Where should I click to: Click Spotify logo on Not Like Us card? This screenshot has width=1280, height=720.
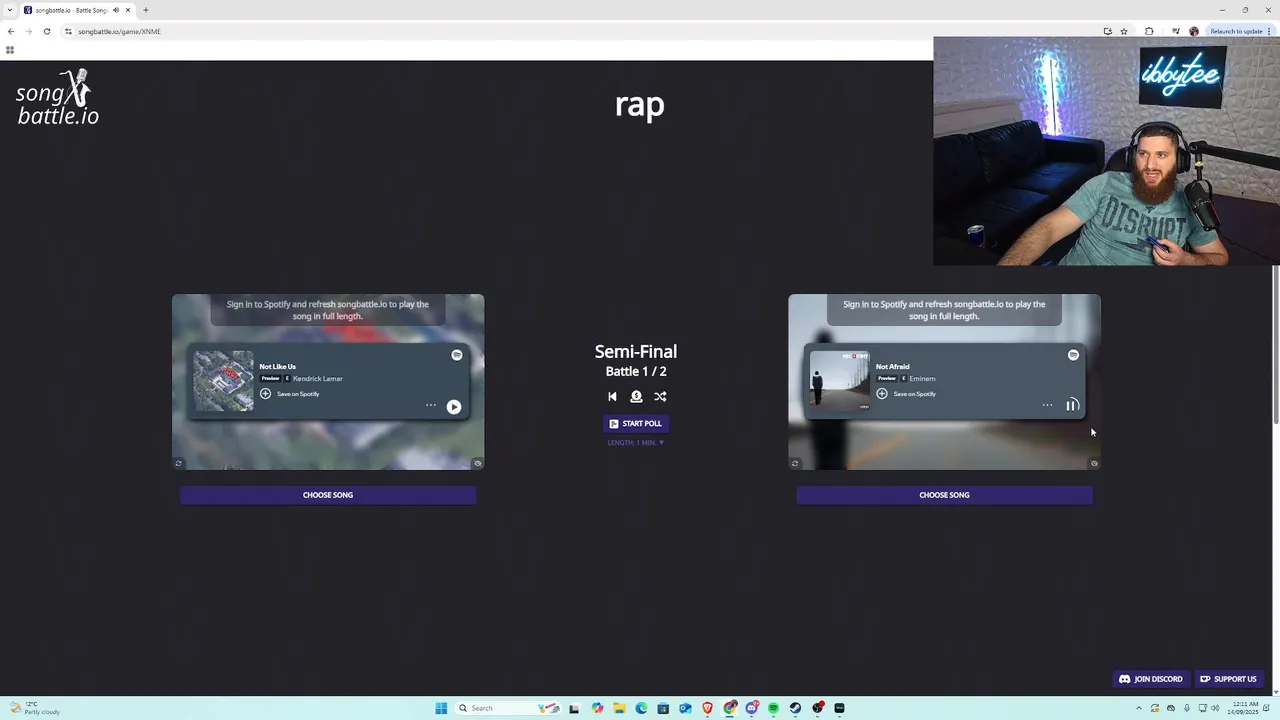click(x=456, y=355)
